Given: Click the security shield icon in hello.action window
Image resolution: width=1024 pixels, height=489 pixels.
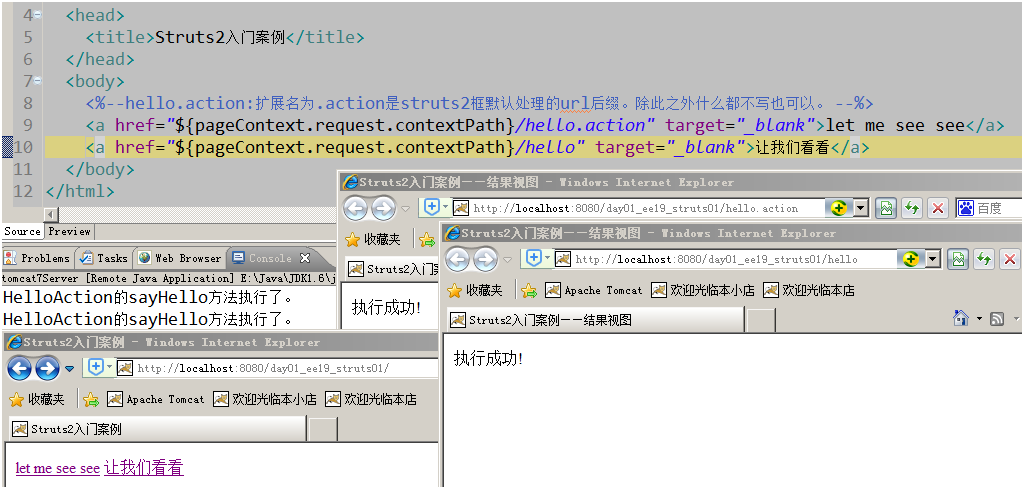Looking at the screenshot, I should click(432, 208).
